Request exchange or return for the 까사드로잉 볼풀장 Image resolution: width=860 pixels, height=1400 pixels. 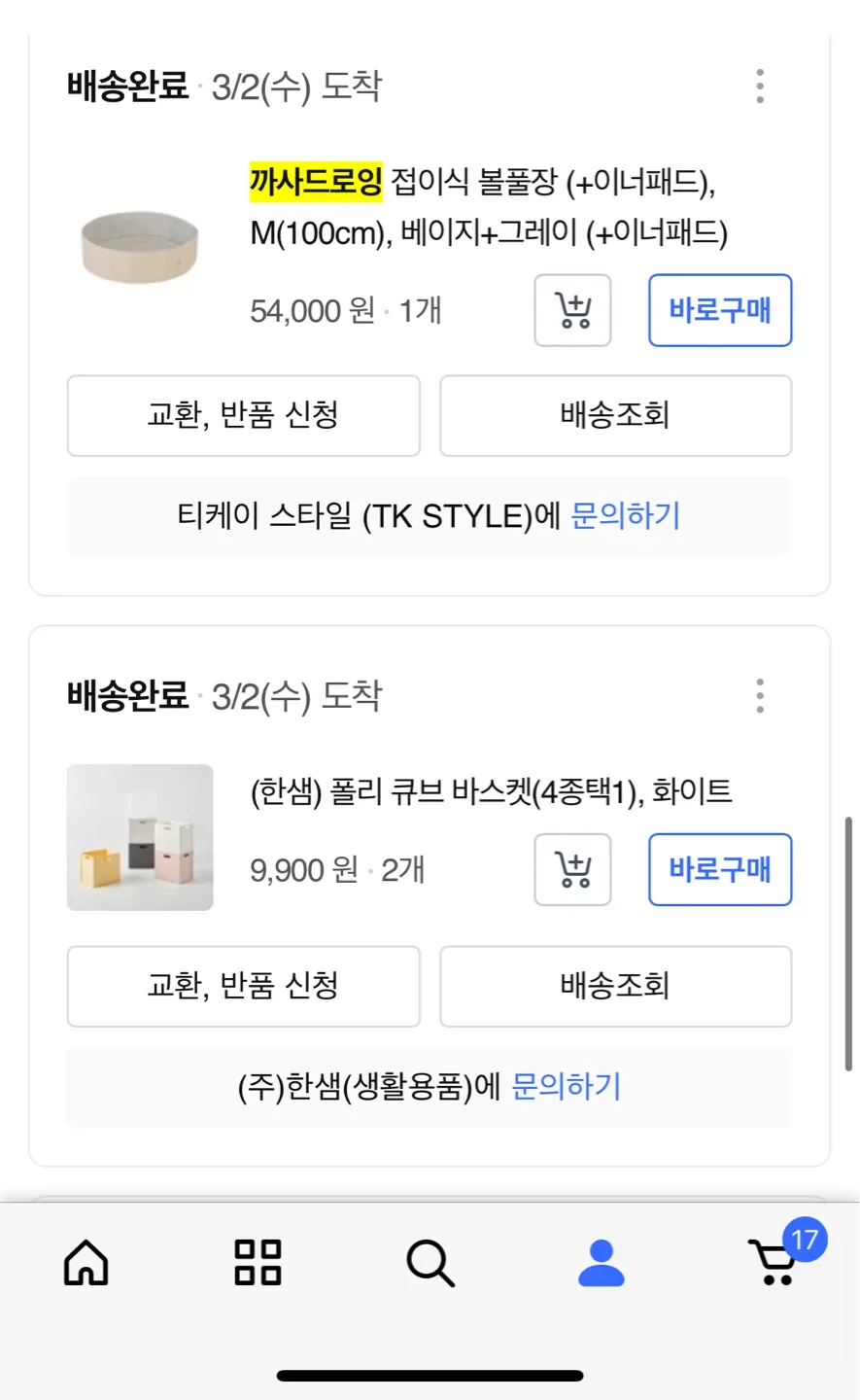pos(243,415)
